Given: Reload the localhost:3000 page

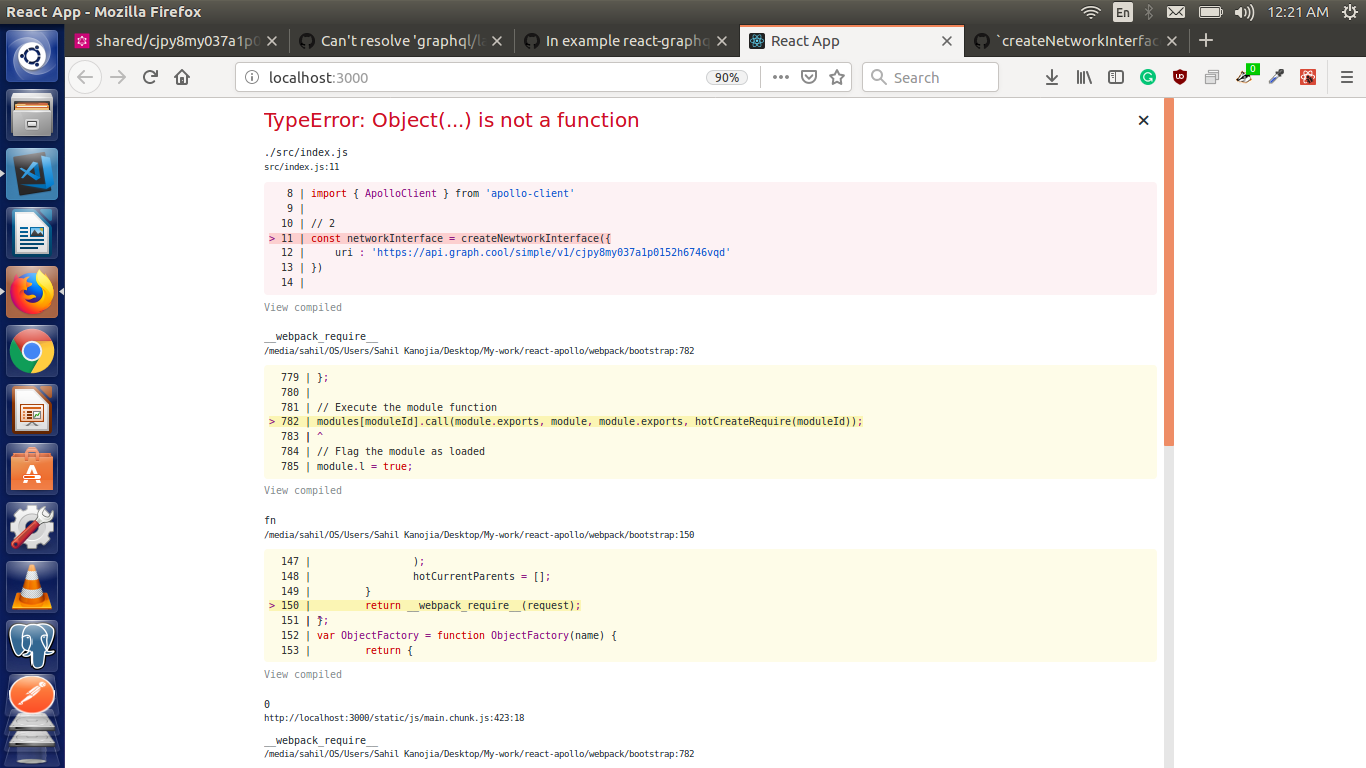Looking at the screenshot, I should 150,77.
